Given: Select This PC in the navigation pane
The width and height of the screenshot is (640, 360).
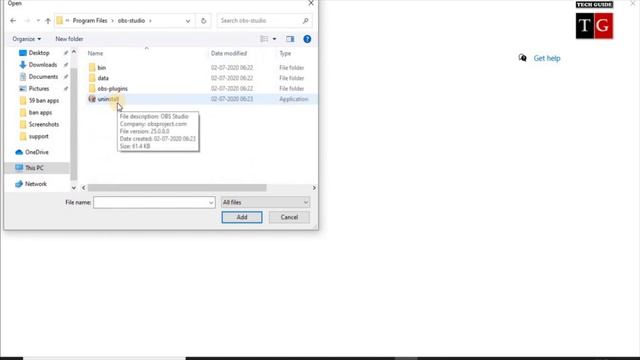Looking at the screenshot, I should tap(34, 168).
